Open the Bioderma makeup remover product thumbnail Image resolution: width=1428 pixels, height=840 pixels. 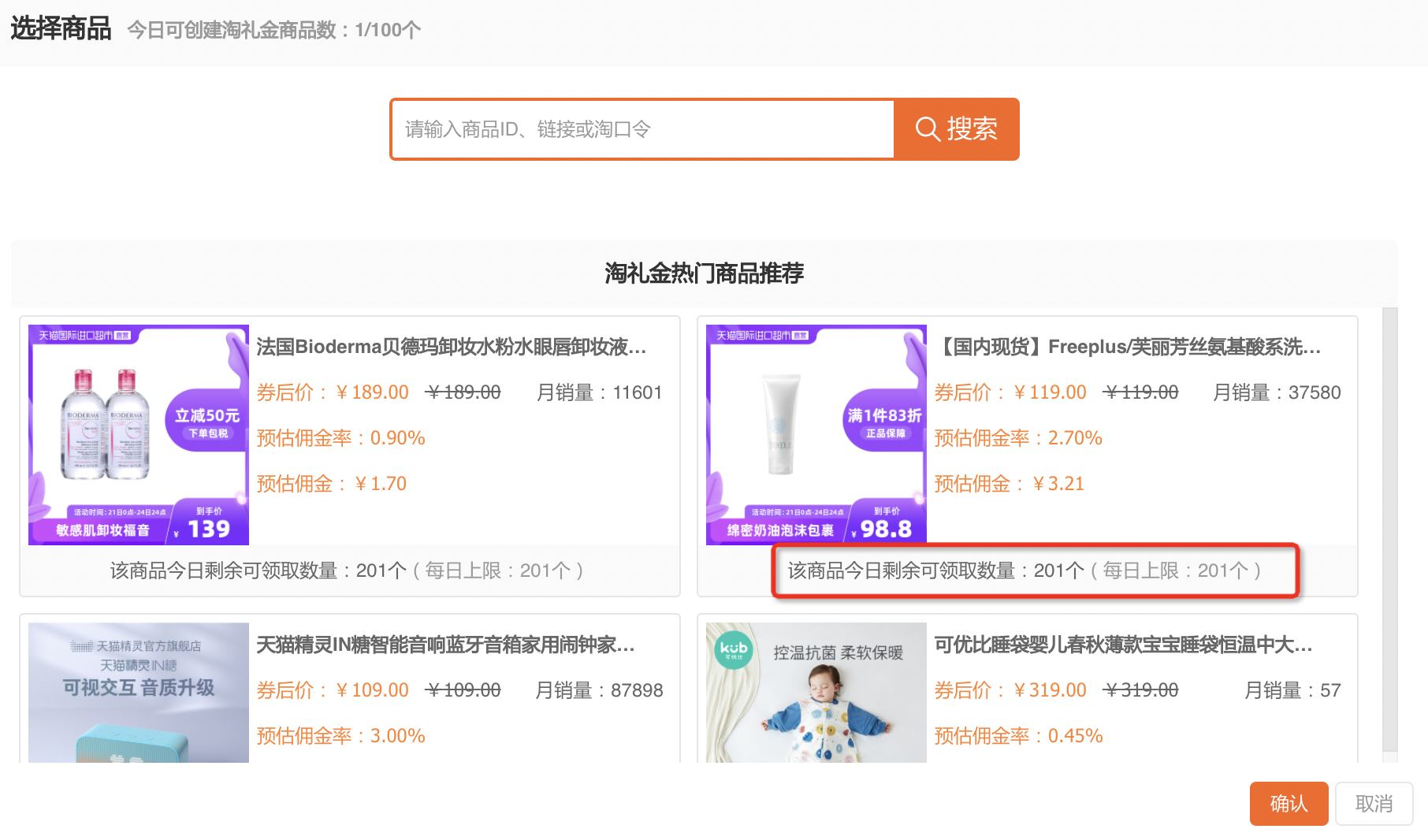(x=139, y=435)
